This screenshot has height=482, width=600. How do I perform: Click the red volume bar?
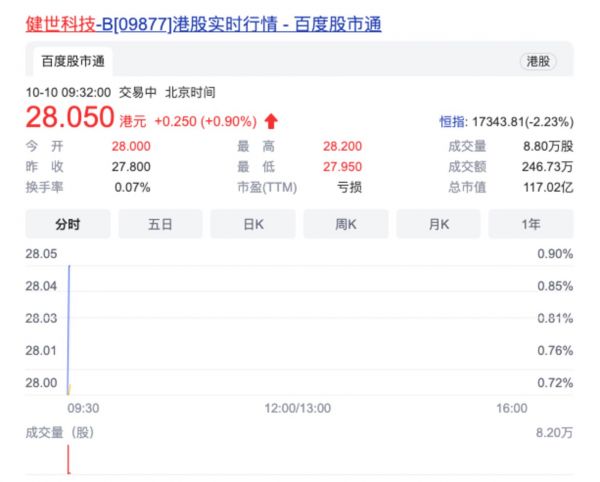(x=67, y=459)
